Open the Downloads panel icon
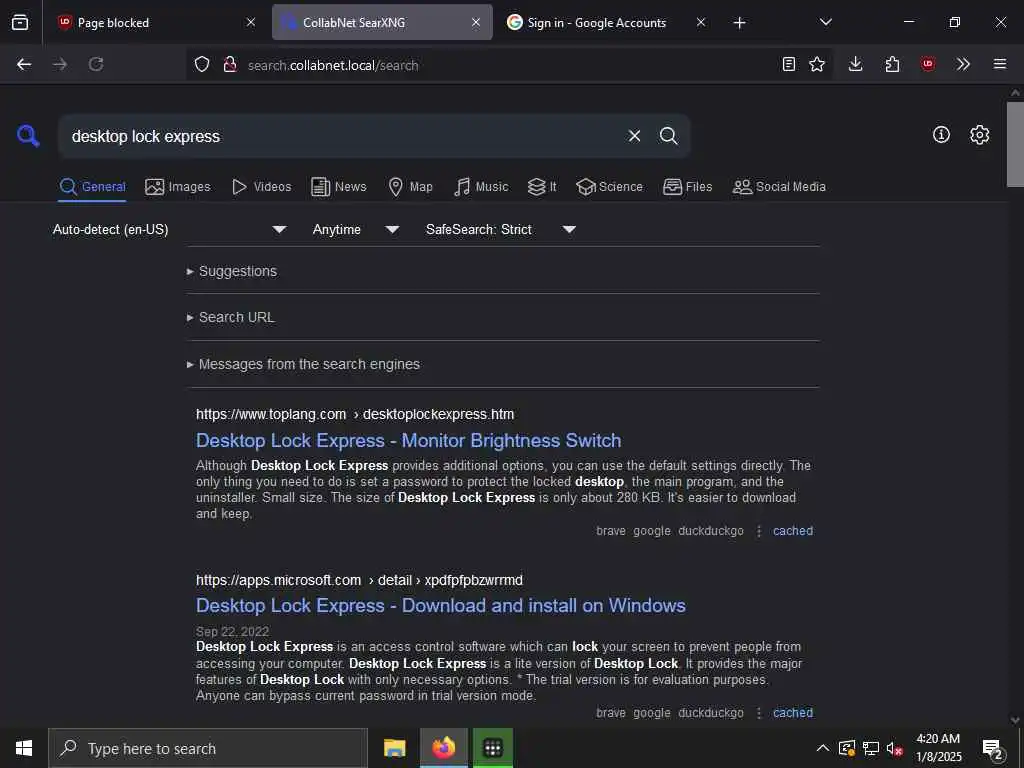Viewport: 1024px width, 768px height. [x=856, y=64]
